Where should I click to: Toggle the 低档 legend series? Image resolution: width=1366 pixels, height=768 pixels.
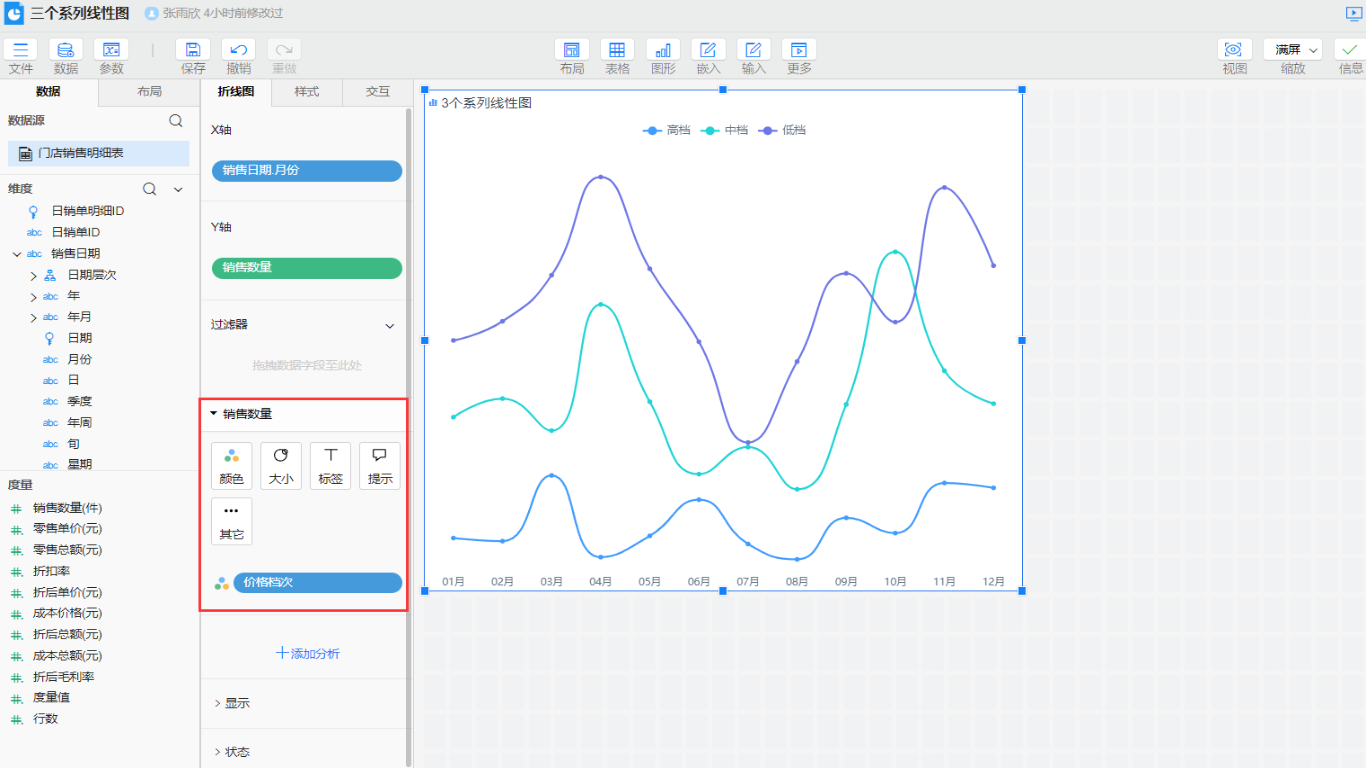click(783, 130)
